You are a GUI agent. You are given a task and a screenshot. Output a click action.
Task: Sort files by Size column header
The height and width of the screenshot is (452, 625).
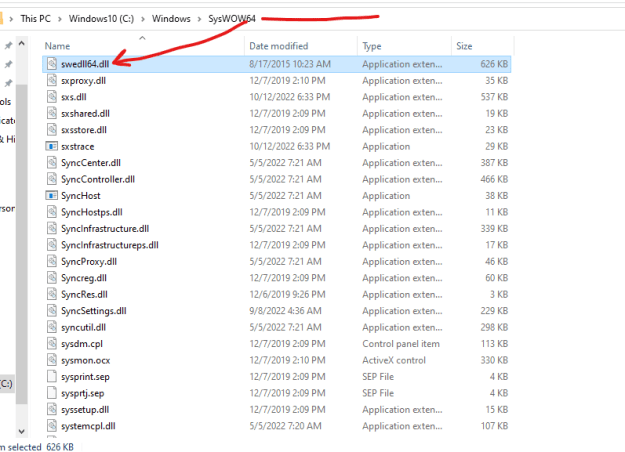(x=464, y=46)
